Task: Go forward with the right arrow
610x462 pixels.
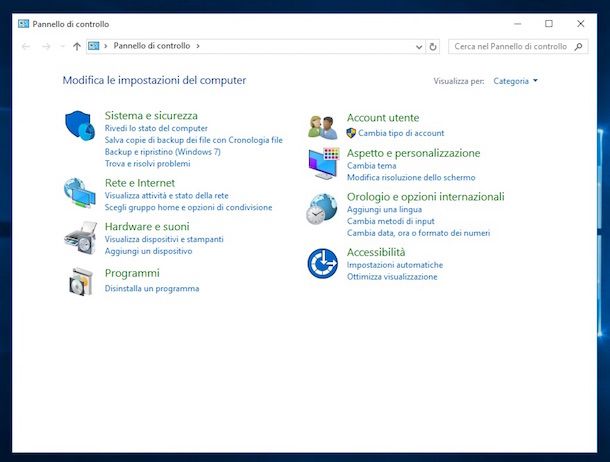Action: (46, 47)
